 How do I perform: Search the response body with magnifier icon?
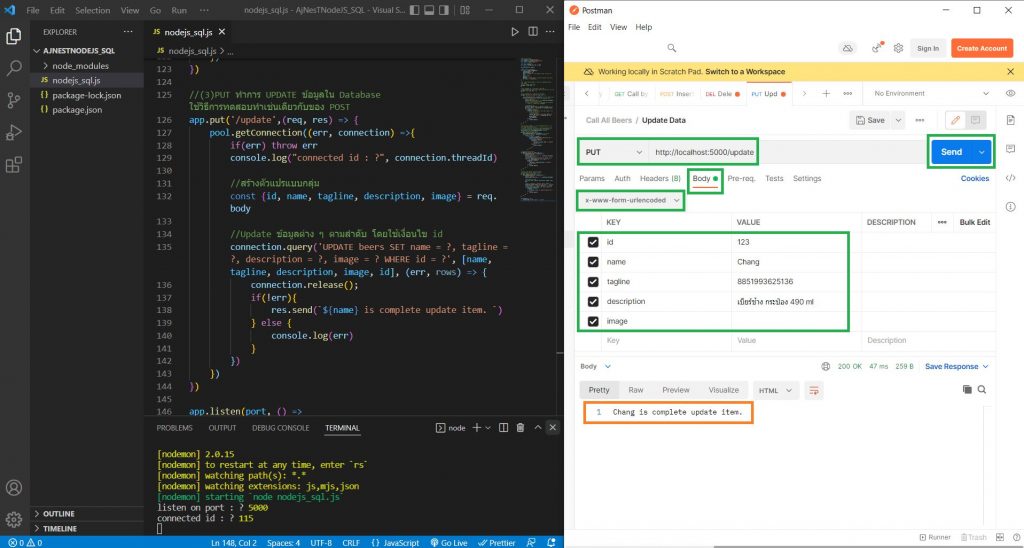pos(982,390)
